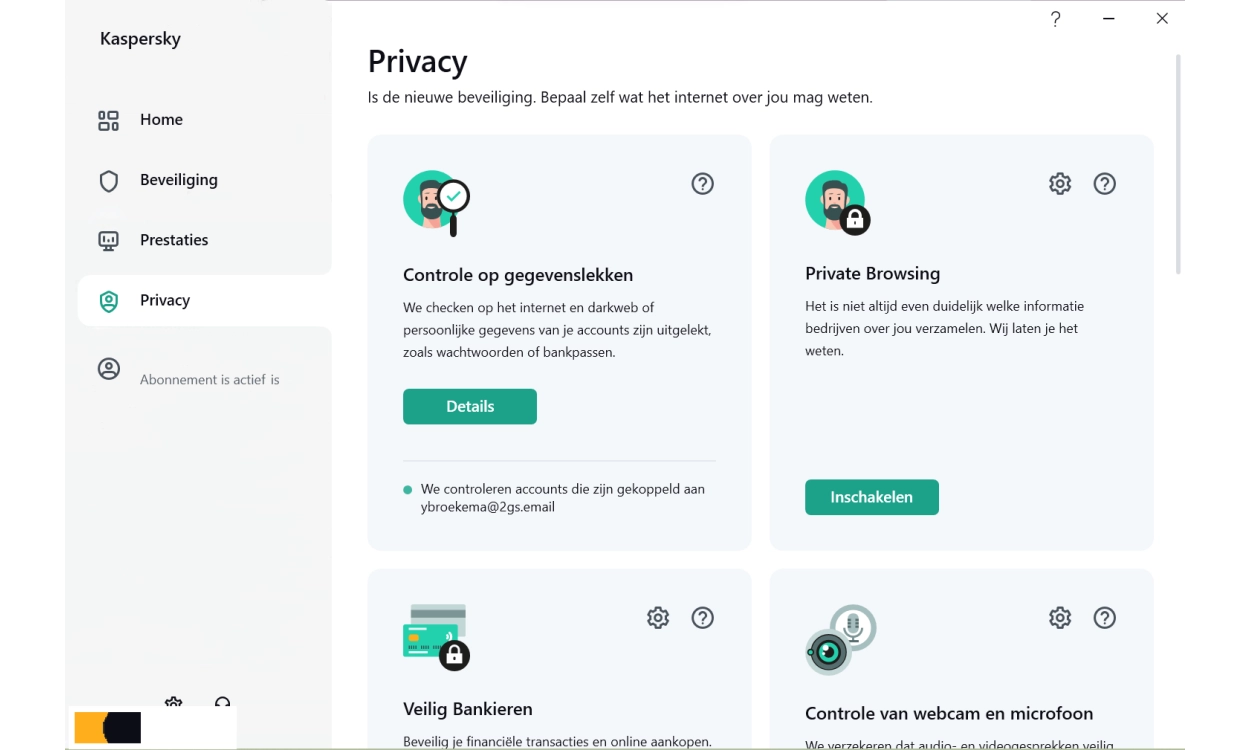
Task: Open help for Controle op gegevenslekken
Action: [x=703, y=184]
